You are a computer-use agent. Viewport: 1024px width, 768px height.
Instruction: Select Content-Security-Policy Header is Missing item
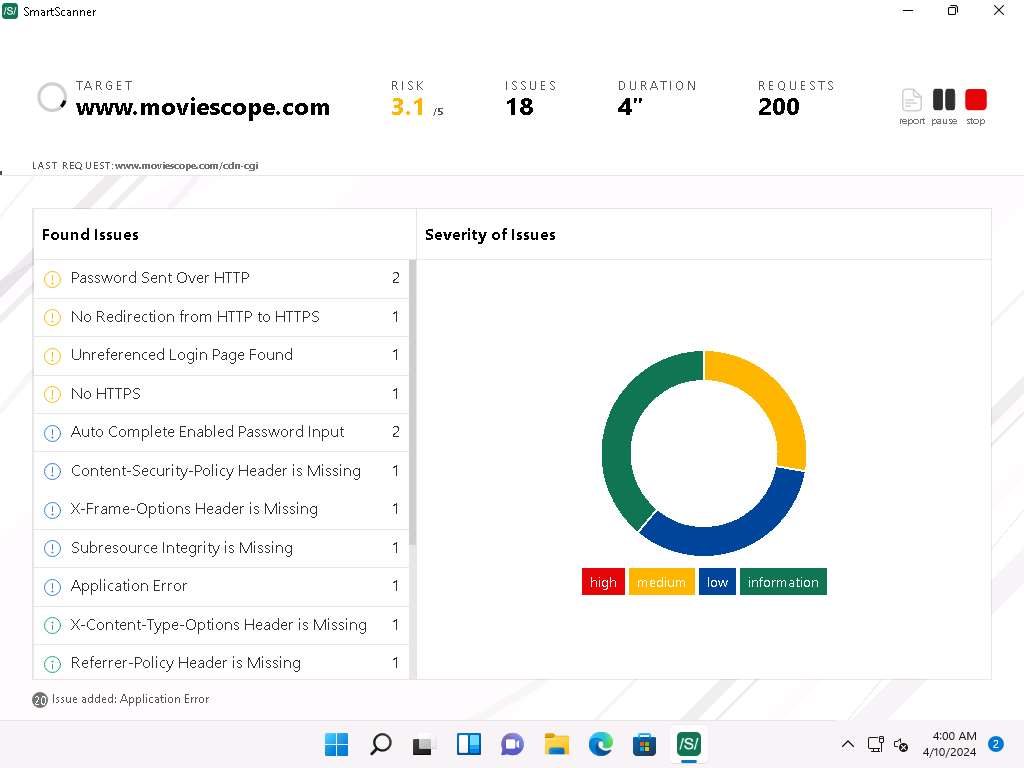pyautogui.click(x=215, y=471)
